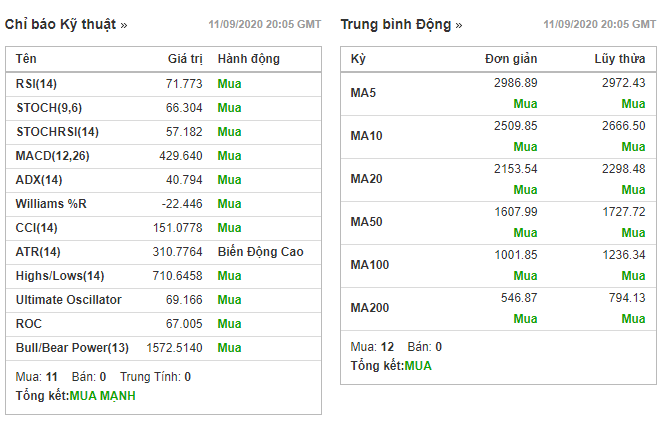This screenshot has height=424, width=664.
Task: Select the MA5 period row
Action: pos(363,93)
